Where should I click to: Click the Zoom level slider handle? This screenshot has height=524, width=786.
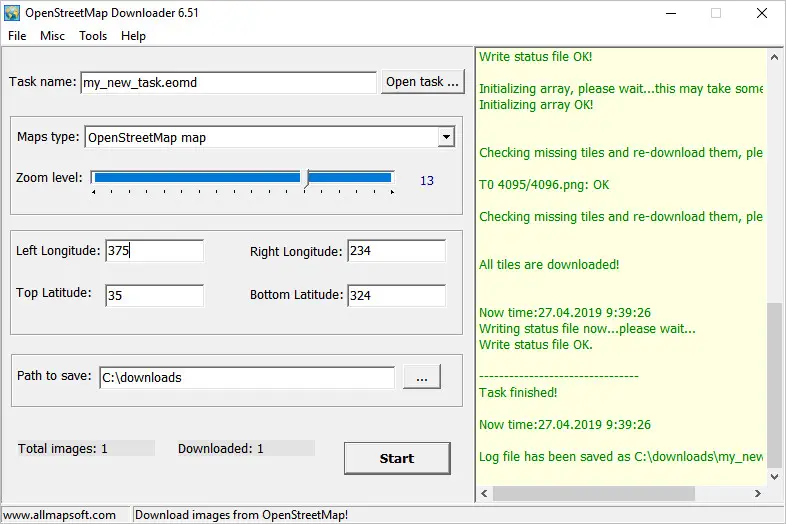tap(306, 179)
